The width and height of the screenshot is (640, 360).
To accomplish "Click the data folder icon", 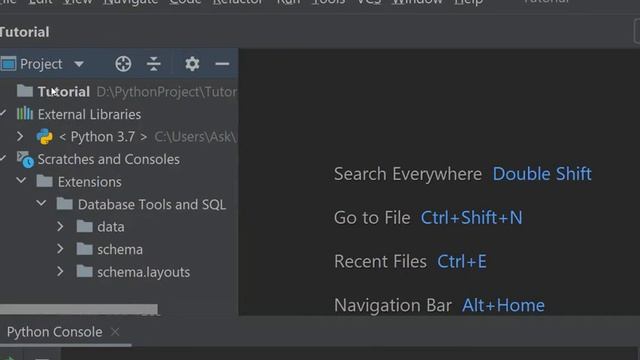I will 84,226.
